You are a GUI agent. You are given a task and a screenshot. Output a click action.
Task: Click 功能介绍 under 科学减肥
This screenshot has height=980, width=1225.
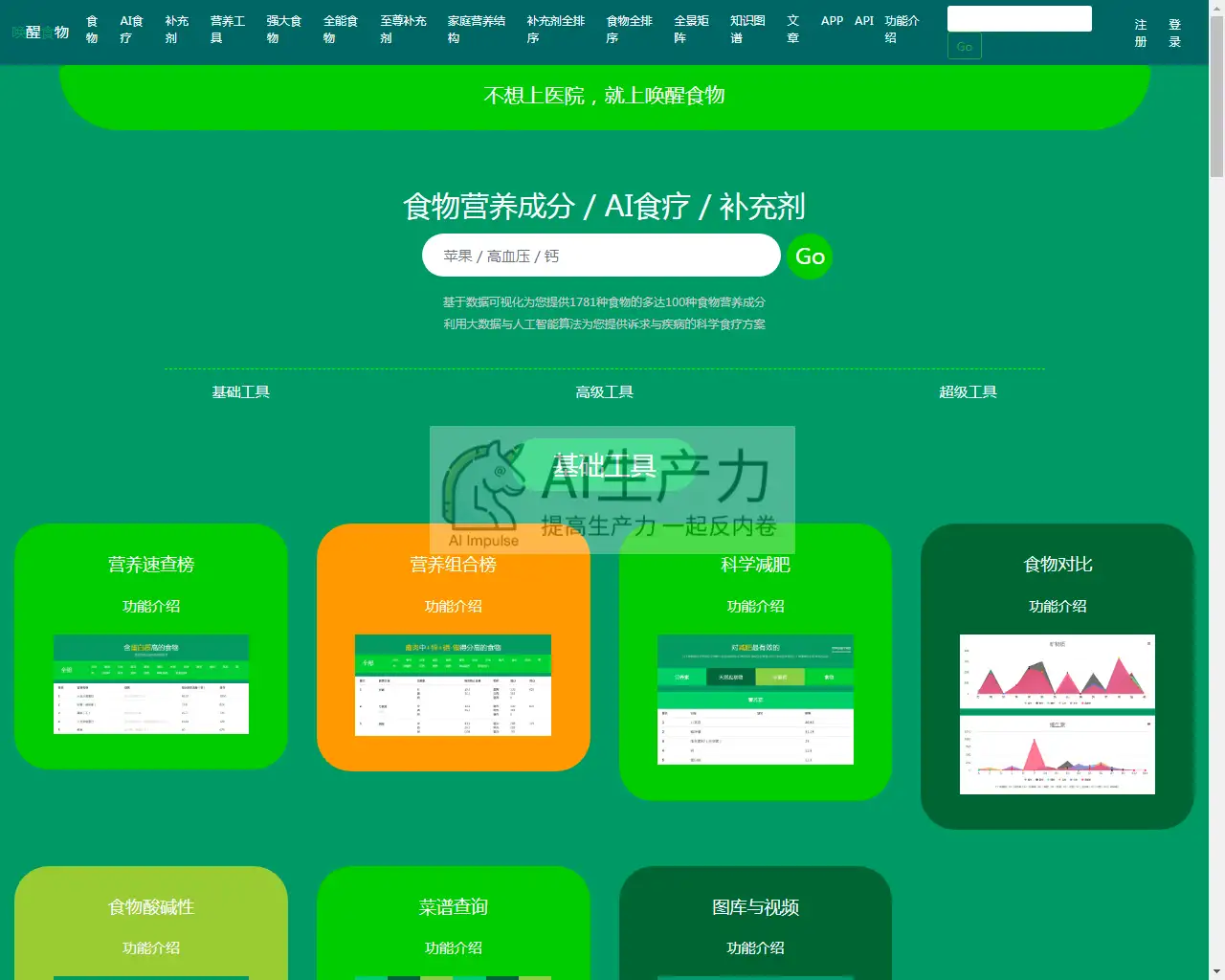[756, 607]
